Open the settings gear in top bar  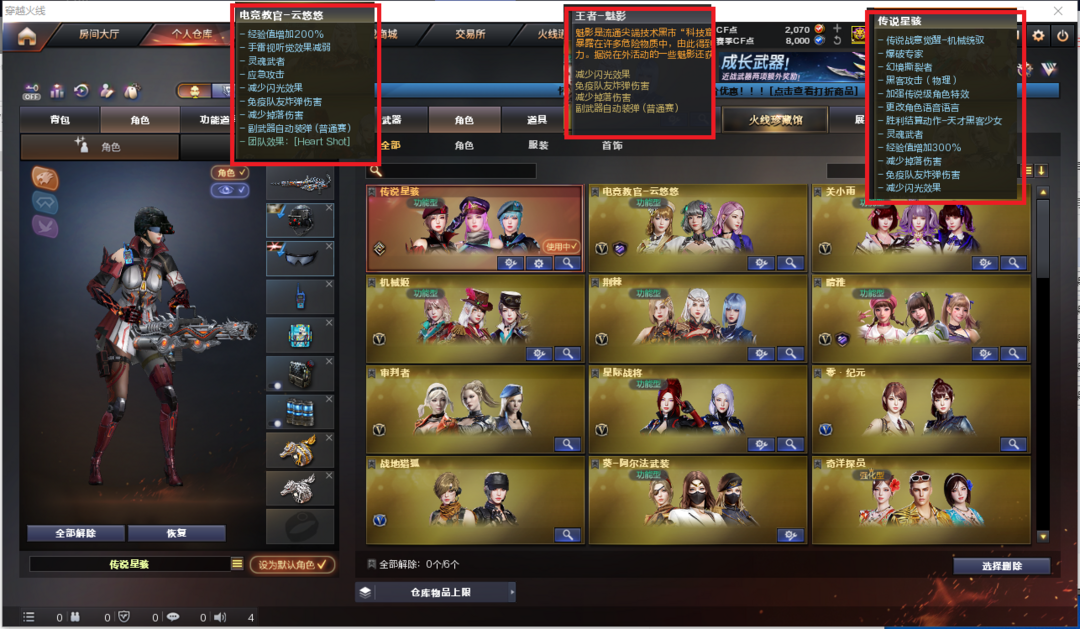[1038, 36]
